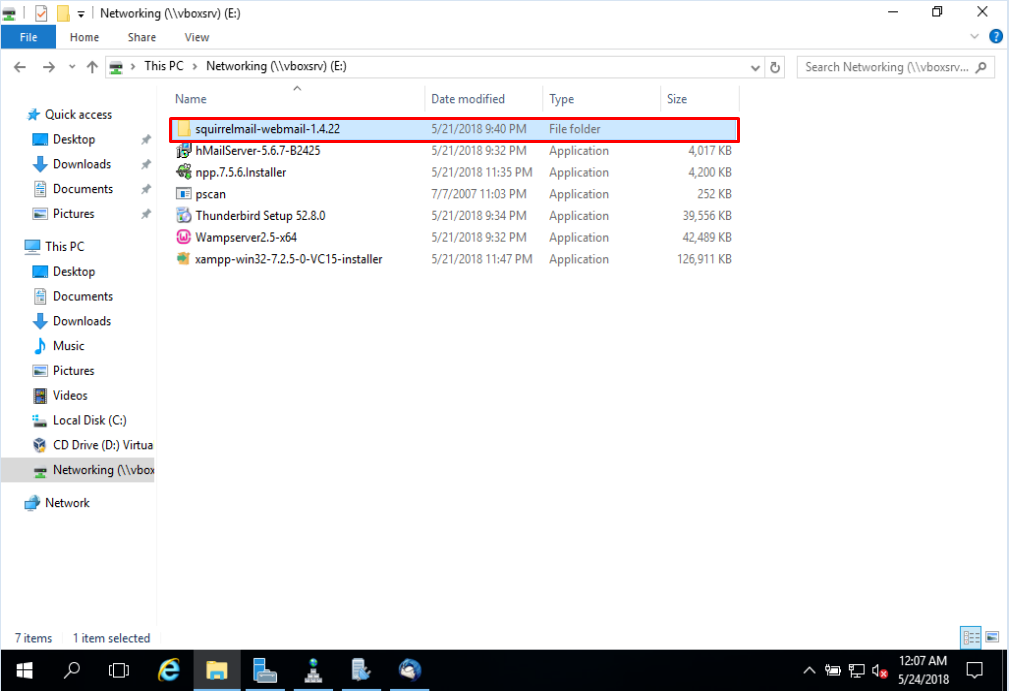Open Desktop under Quick access

[x=73, y=140]
